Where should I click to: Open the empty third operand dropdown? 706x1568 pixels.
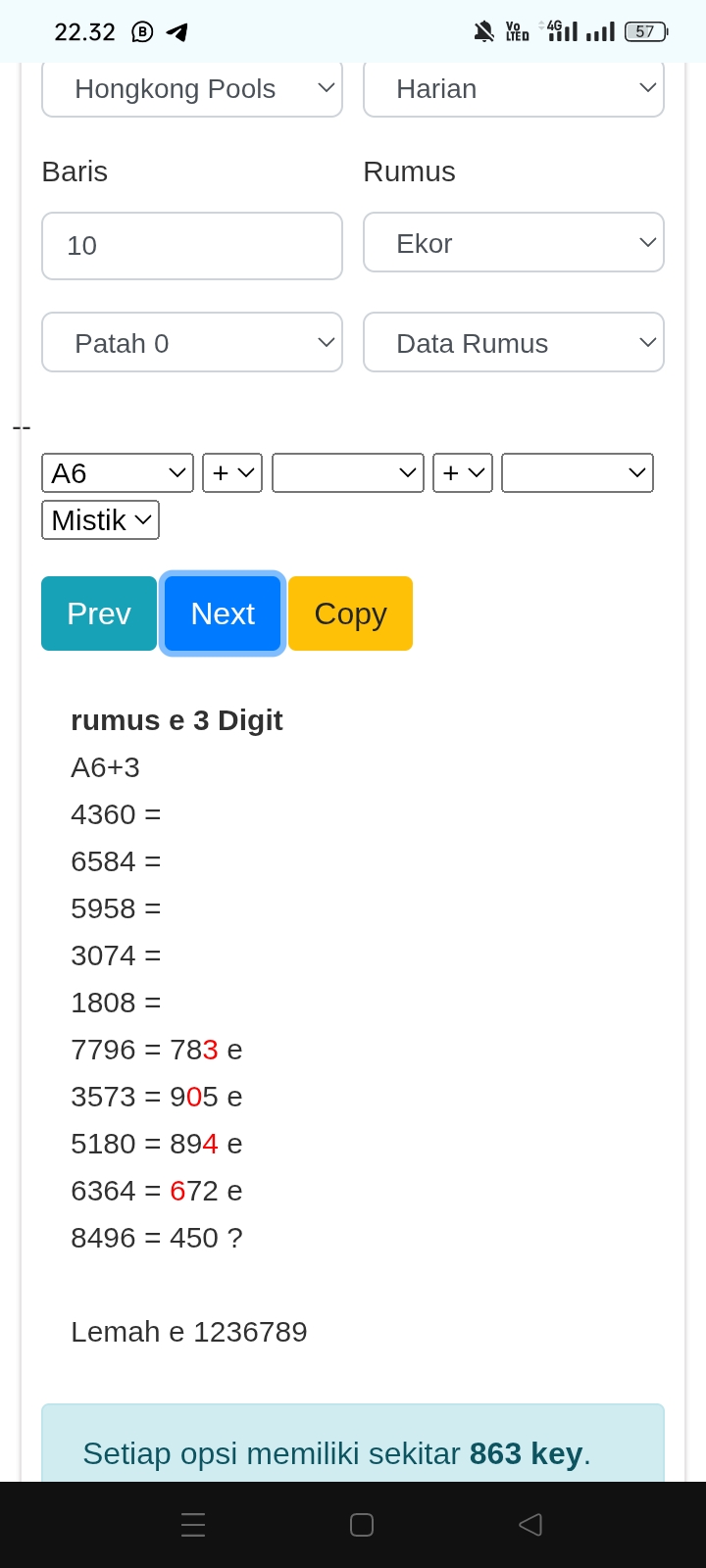578,472
